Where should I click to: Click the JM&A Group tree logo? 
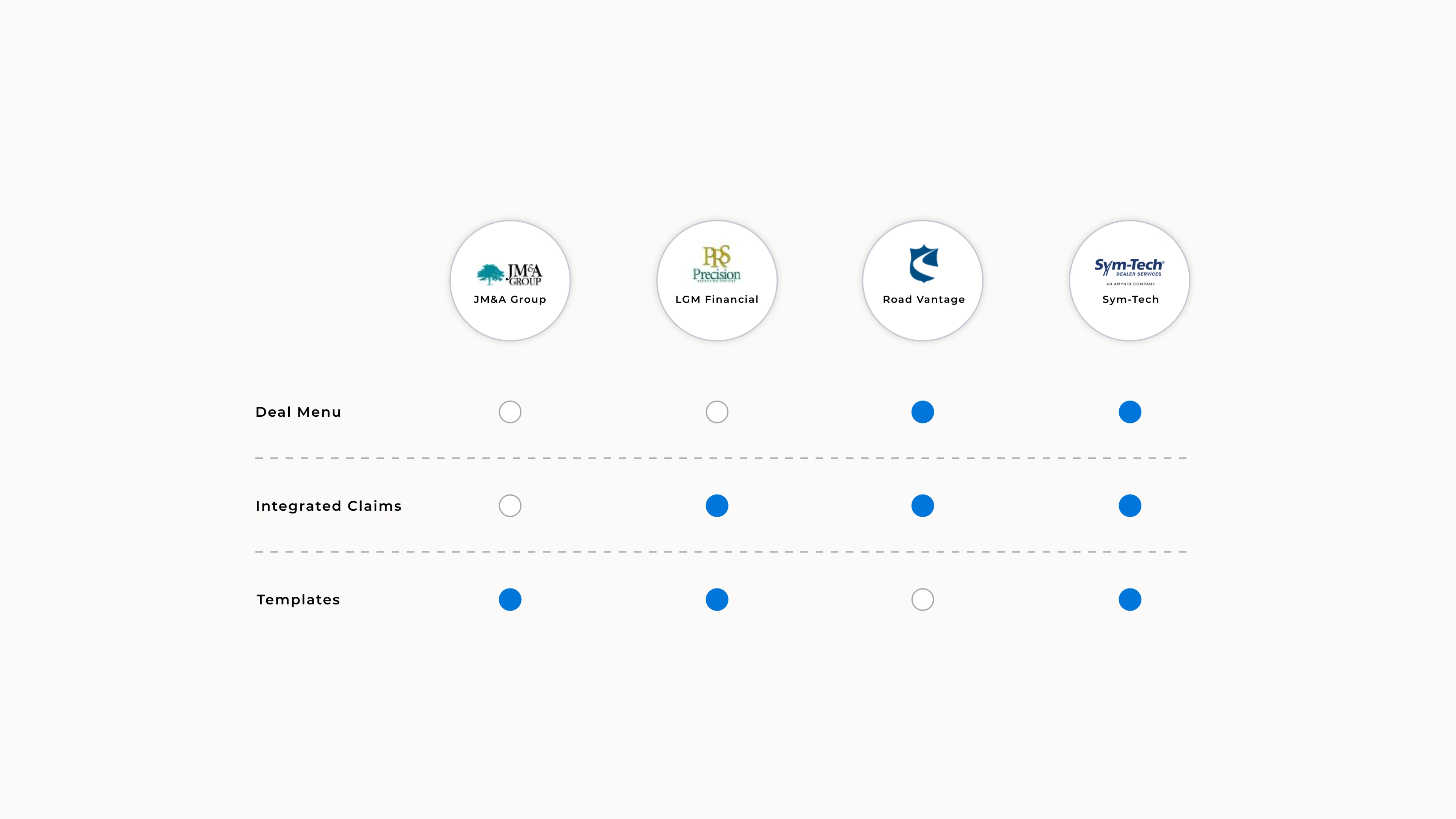pos(509,274)
